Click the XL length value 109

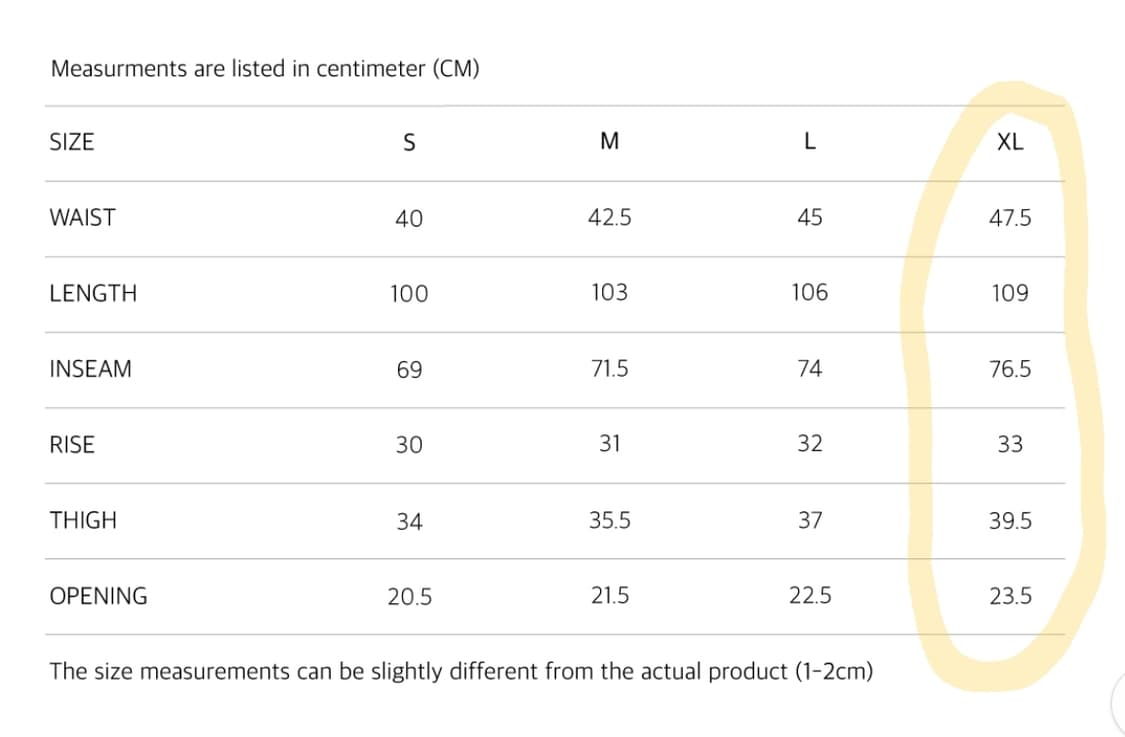1010,293
